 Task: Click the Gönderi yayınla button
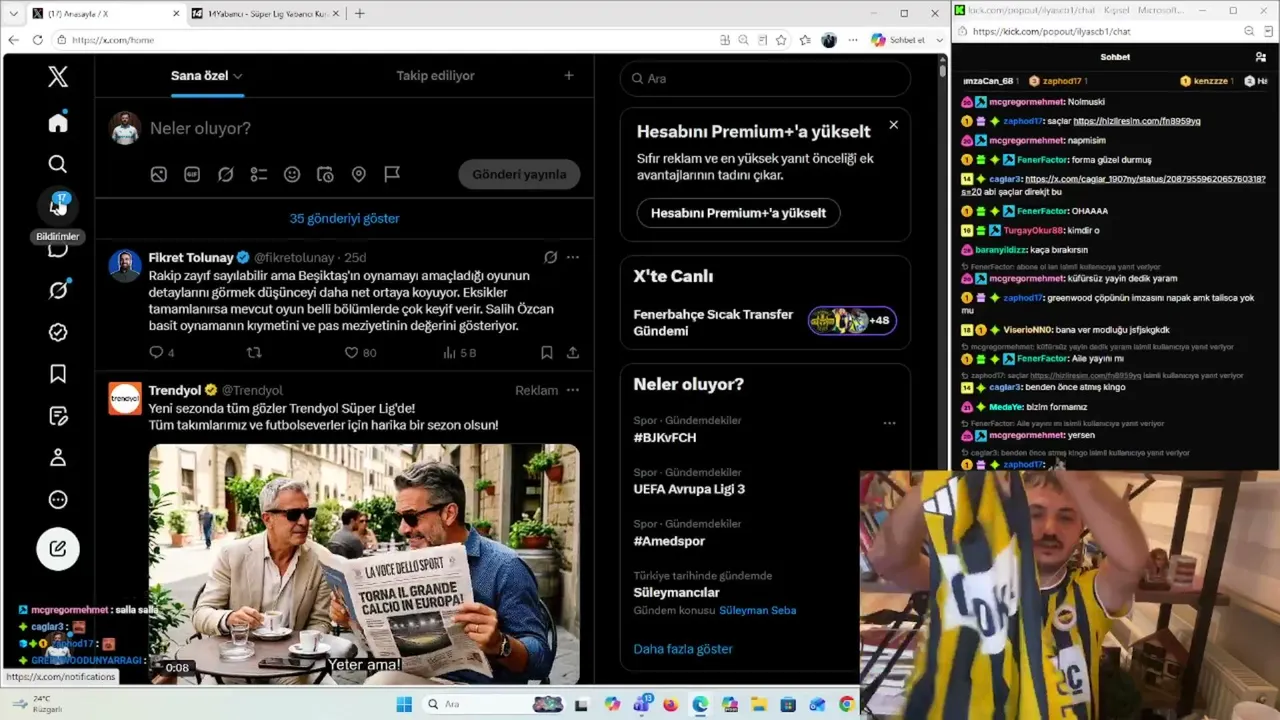pyautogui.click(x=519, y=174)
